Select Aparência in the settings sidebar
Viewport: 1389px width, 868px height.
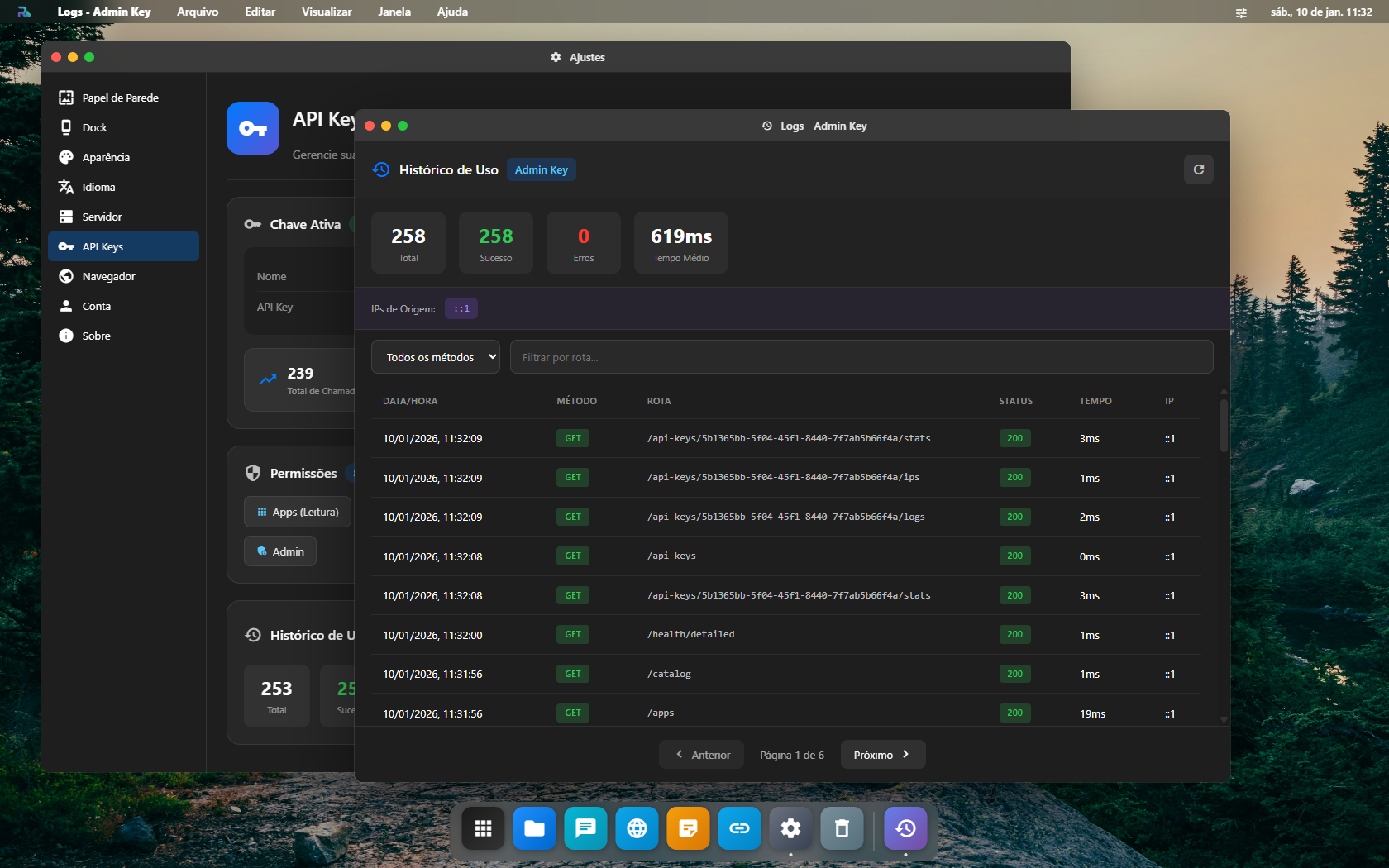coord(106,157)
